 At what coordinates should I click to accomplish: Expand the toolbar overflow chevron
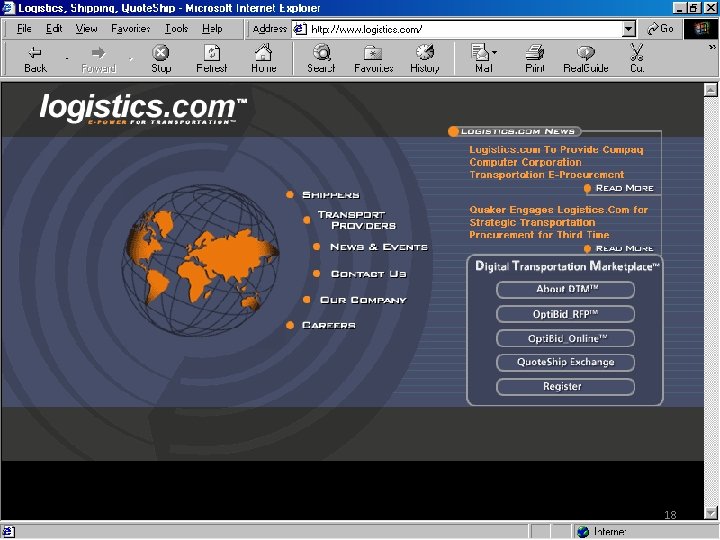(712, 47)
